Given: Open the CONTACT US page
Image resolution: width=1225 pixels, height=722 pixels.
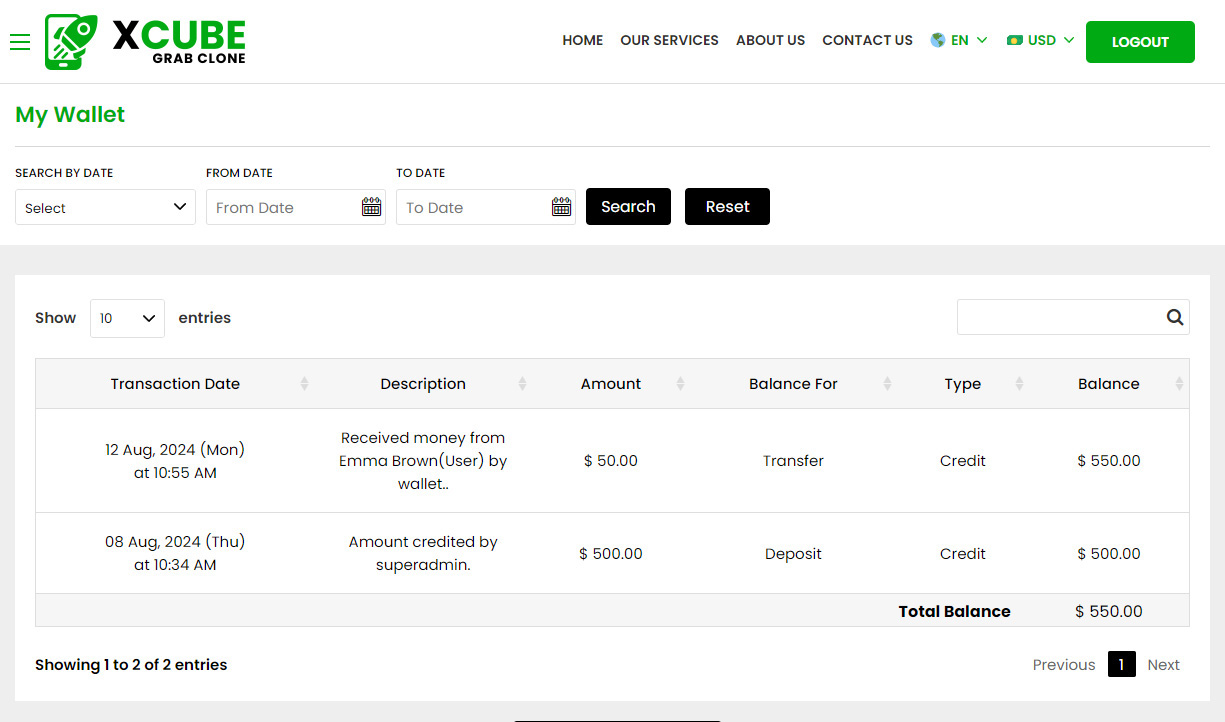Looking at the screenshot, I should pyautogui.click(x=867, y=40).
